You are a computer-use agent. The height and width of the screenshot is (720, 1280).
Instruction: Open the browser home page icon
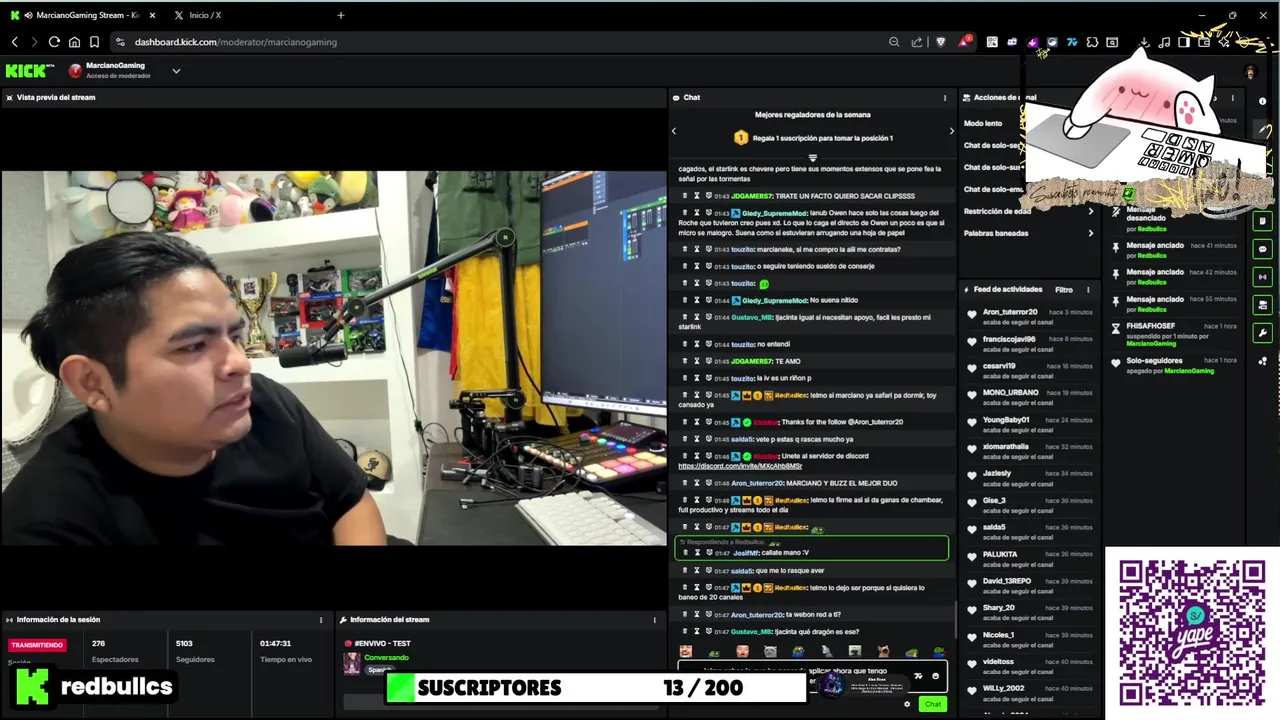click(74, 42)
